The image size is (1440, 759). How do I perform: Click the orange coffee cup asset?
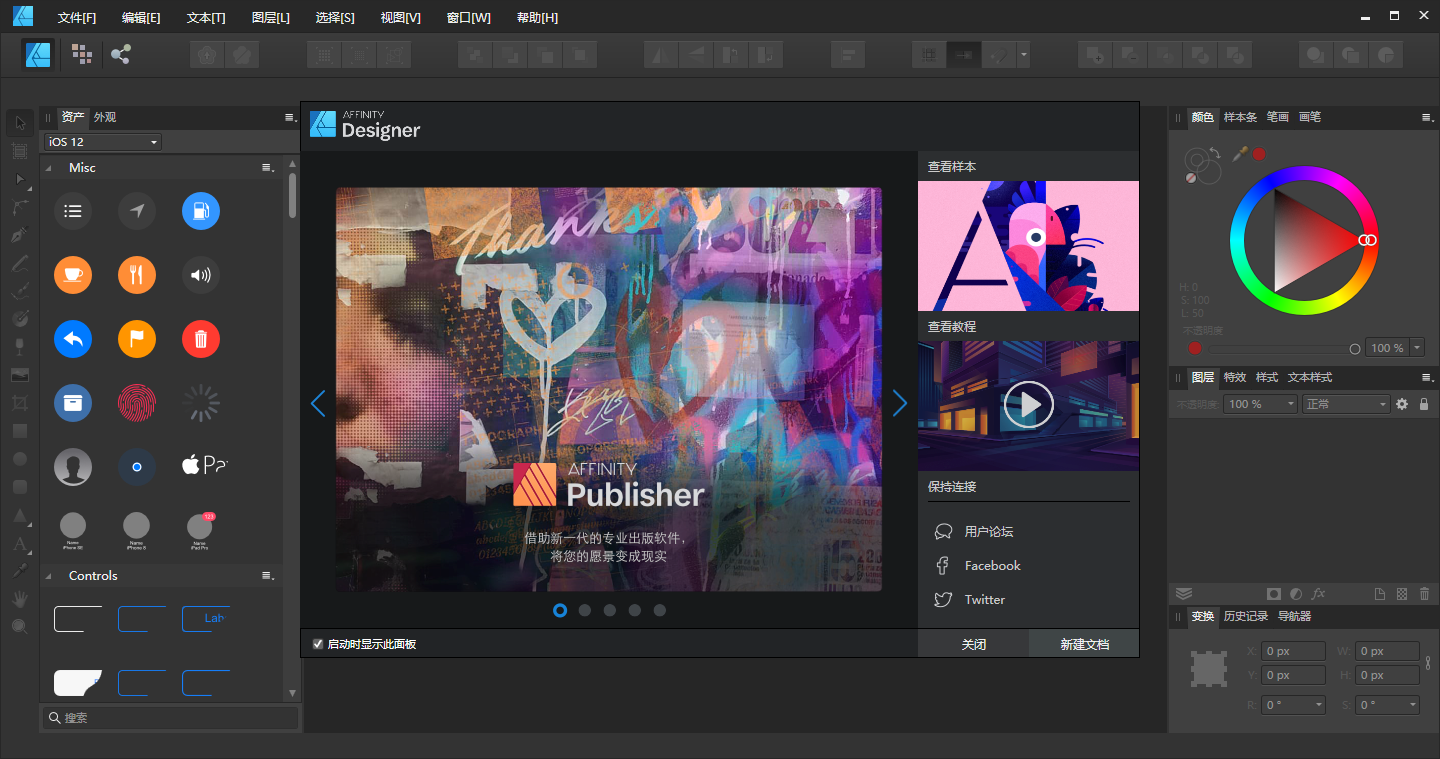pos(73,275)
